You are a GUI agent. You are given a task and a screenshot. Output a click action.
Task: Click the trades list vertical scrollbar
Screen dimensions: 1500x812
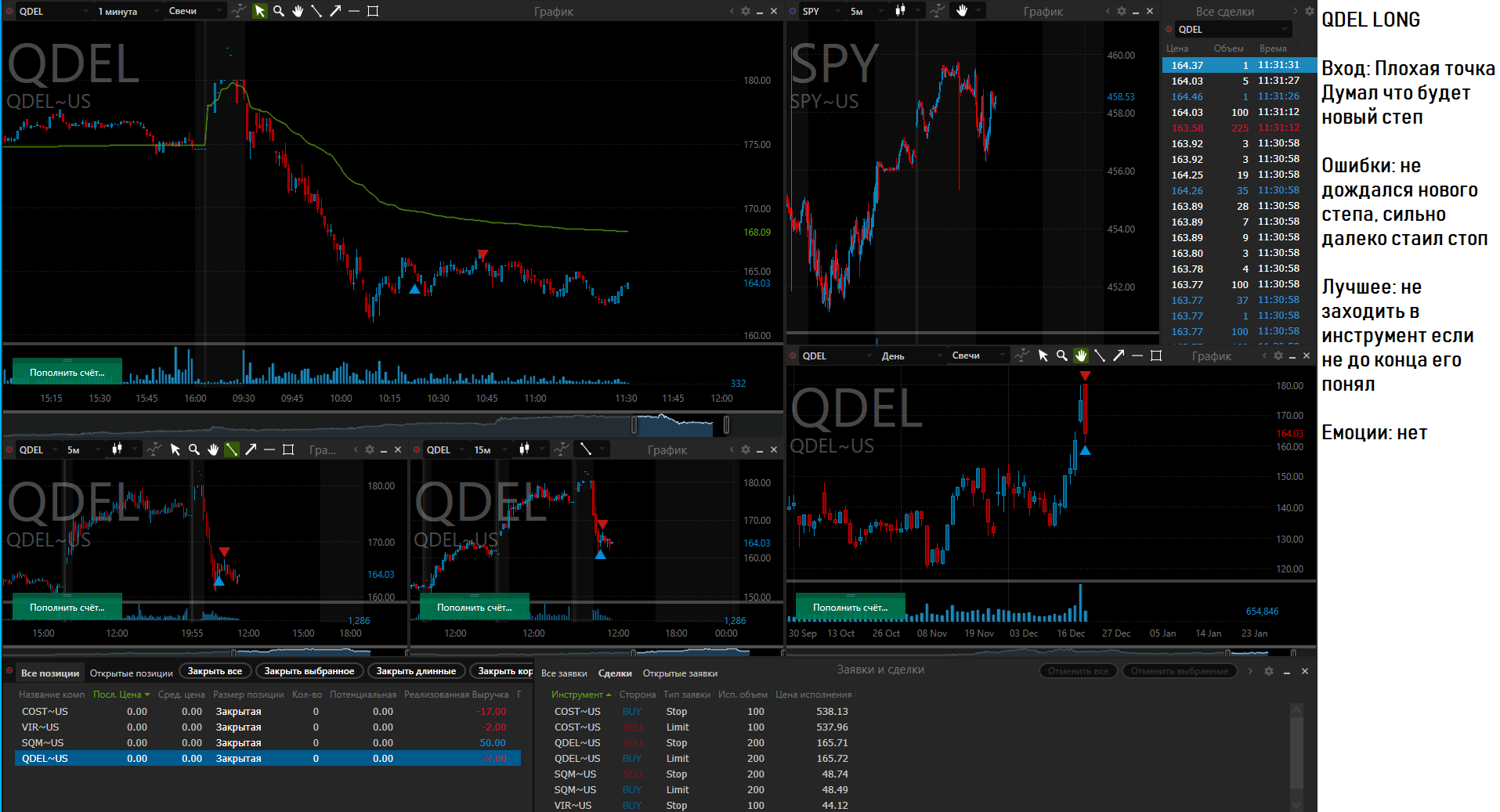pyautogui.click(x=1296, y=756)
